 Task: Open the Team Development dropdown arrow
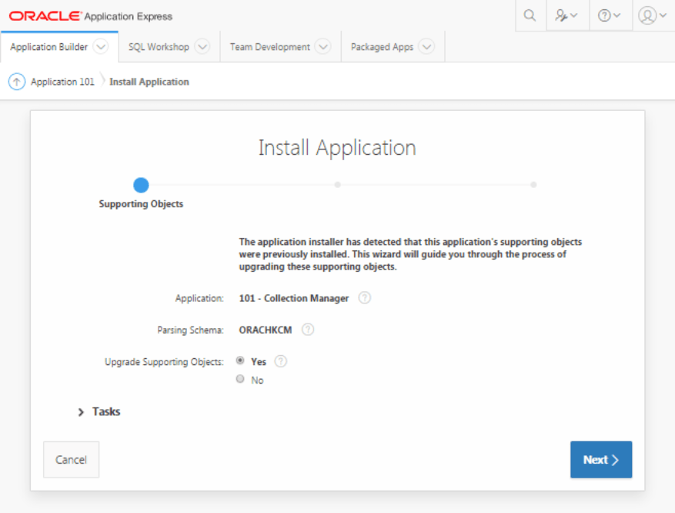[x=323, y=46]
